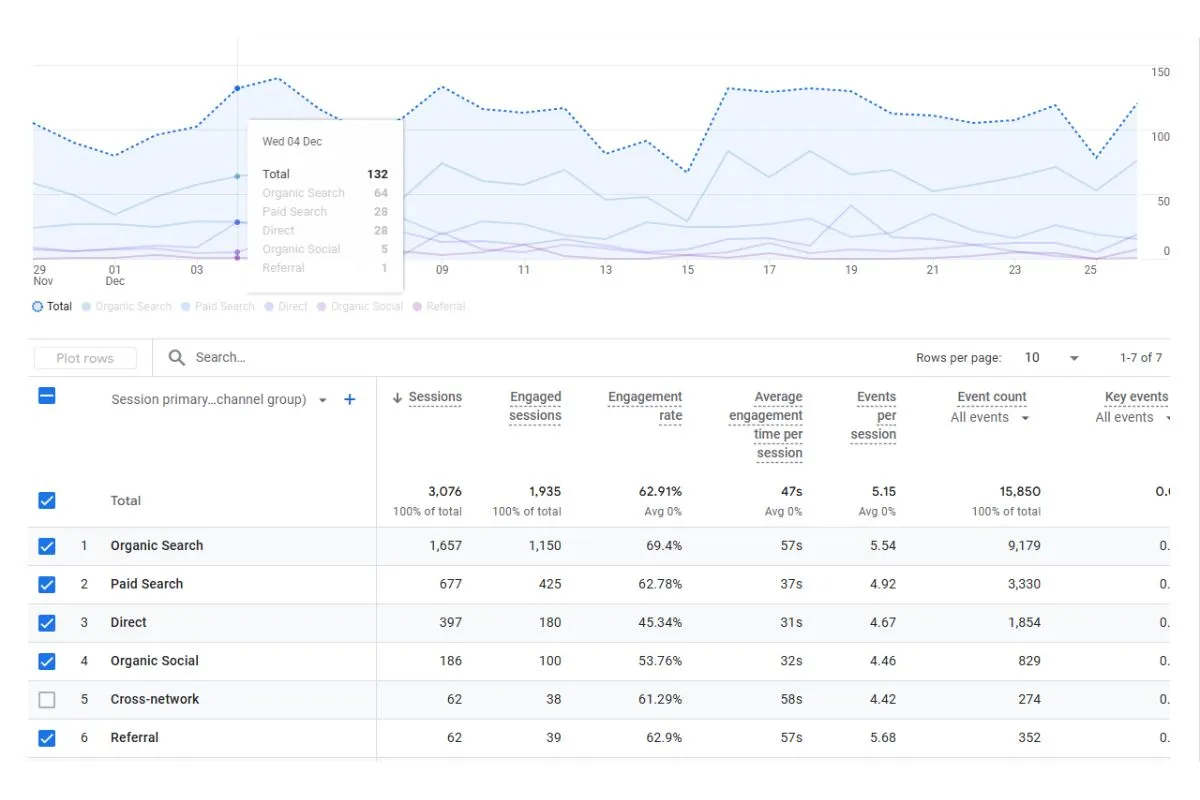The height and width of the screenshot is (800, 1200).
Task: Click the 1-7 of 7 pagination text
Action: pos(1141,357)
